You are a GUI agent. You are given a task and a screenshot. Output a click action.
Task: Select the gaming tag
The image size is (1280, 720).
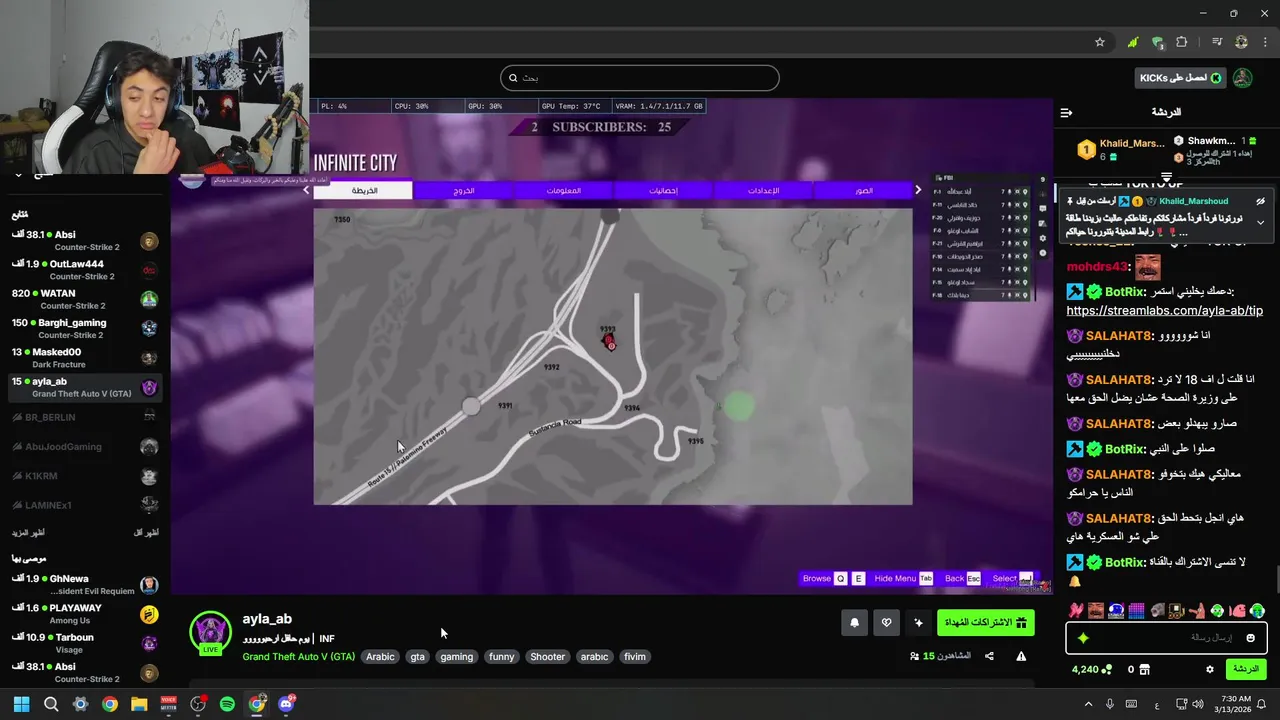click(x=456, y=657)
